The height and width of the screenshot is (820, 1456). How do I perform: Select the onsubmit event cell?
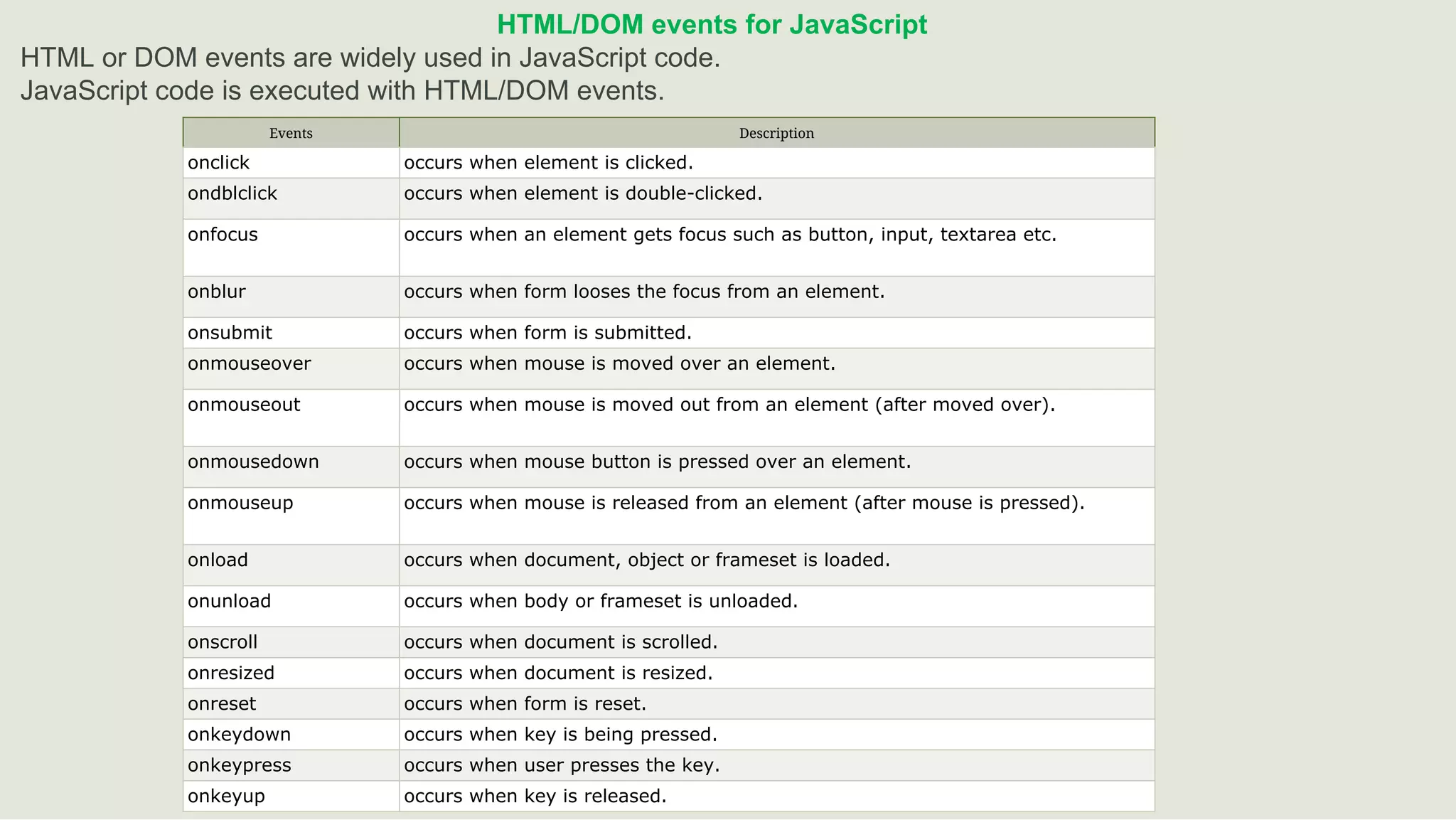point(230,333)
